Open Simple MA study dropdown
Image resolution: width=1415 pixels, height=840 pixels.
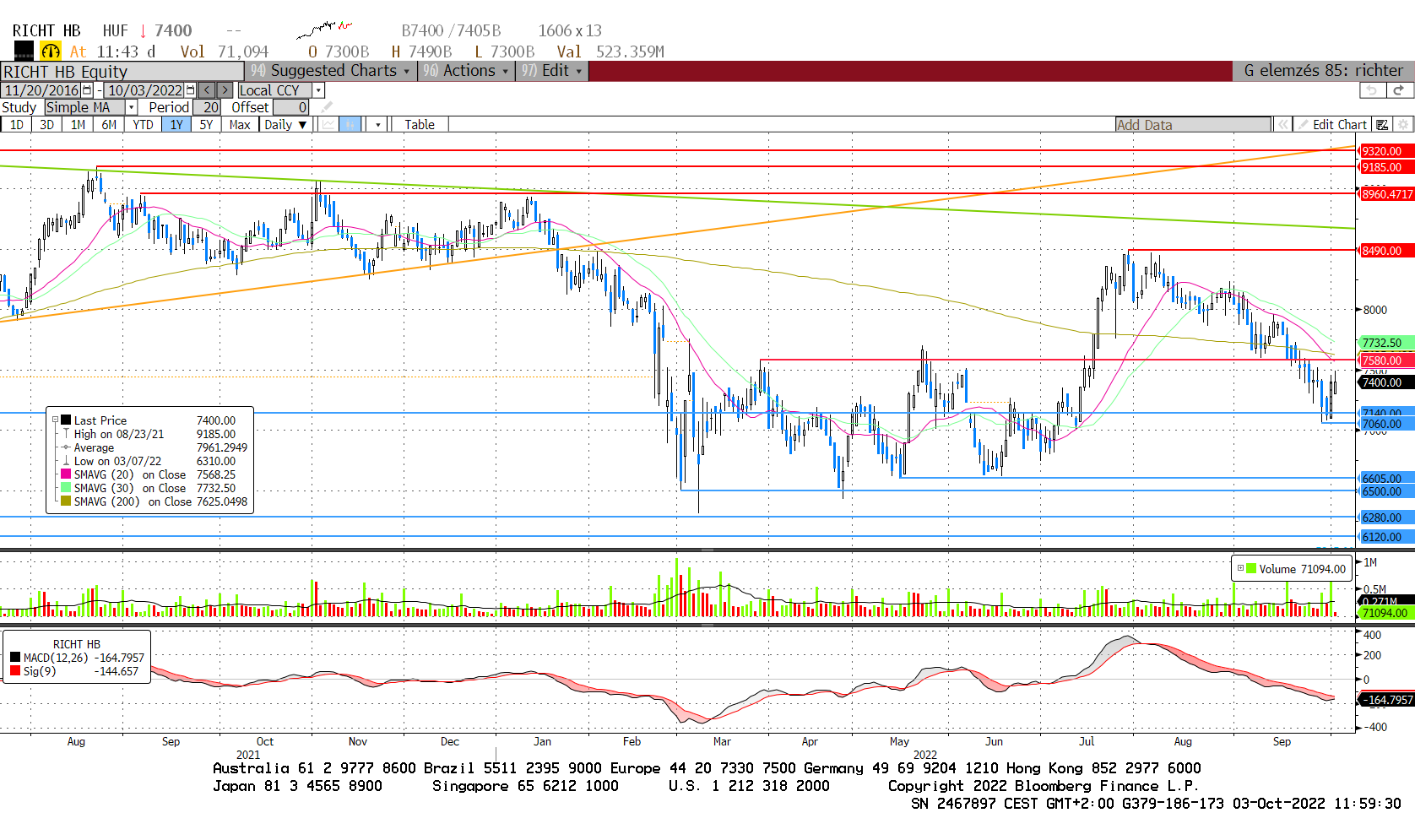[x=131, y=107]
